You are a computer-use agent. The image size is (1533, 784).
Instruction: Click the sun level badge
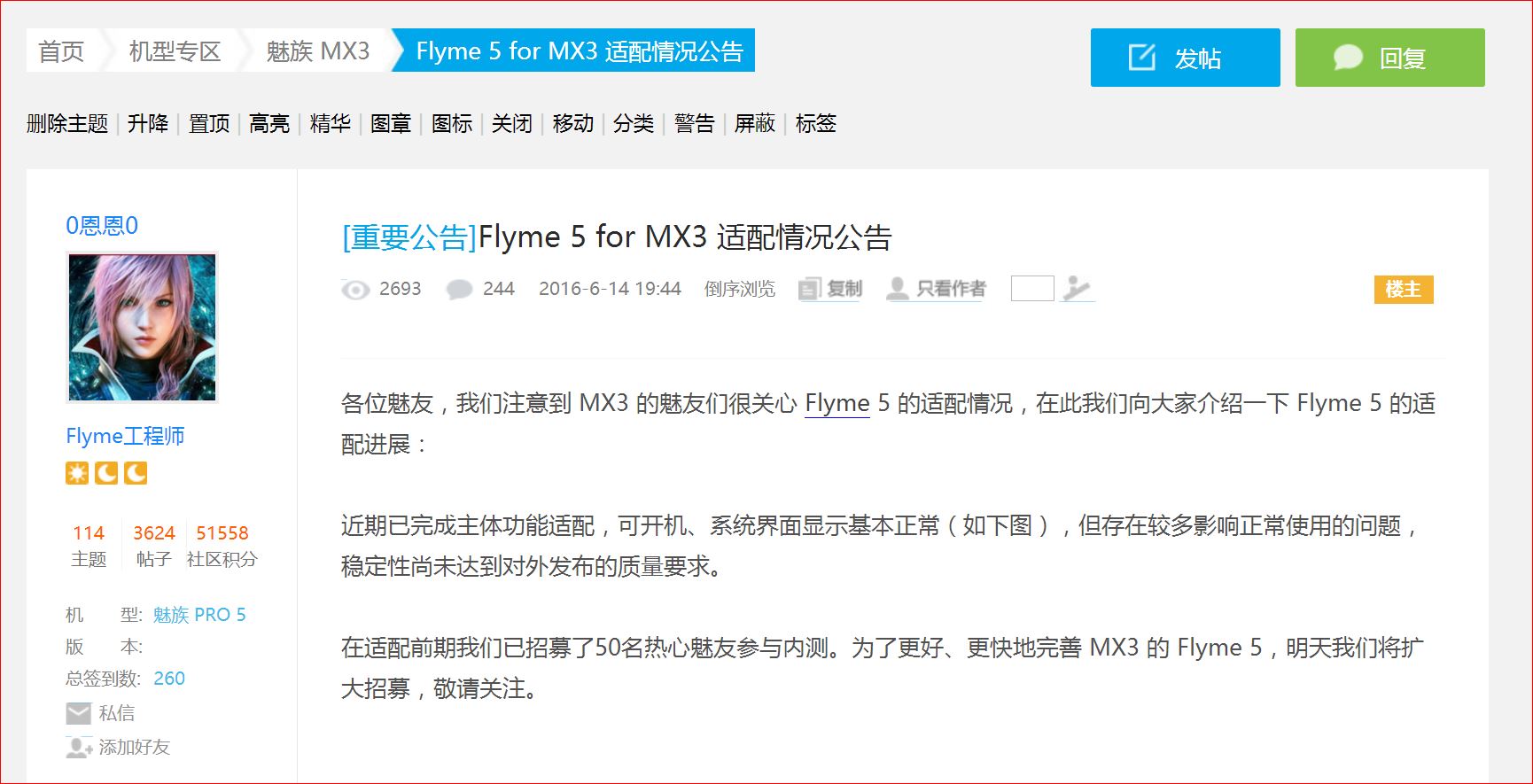pyautogui.click(x=77, y=474)
